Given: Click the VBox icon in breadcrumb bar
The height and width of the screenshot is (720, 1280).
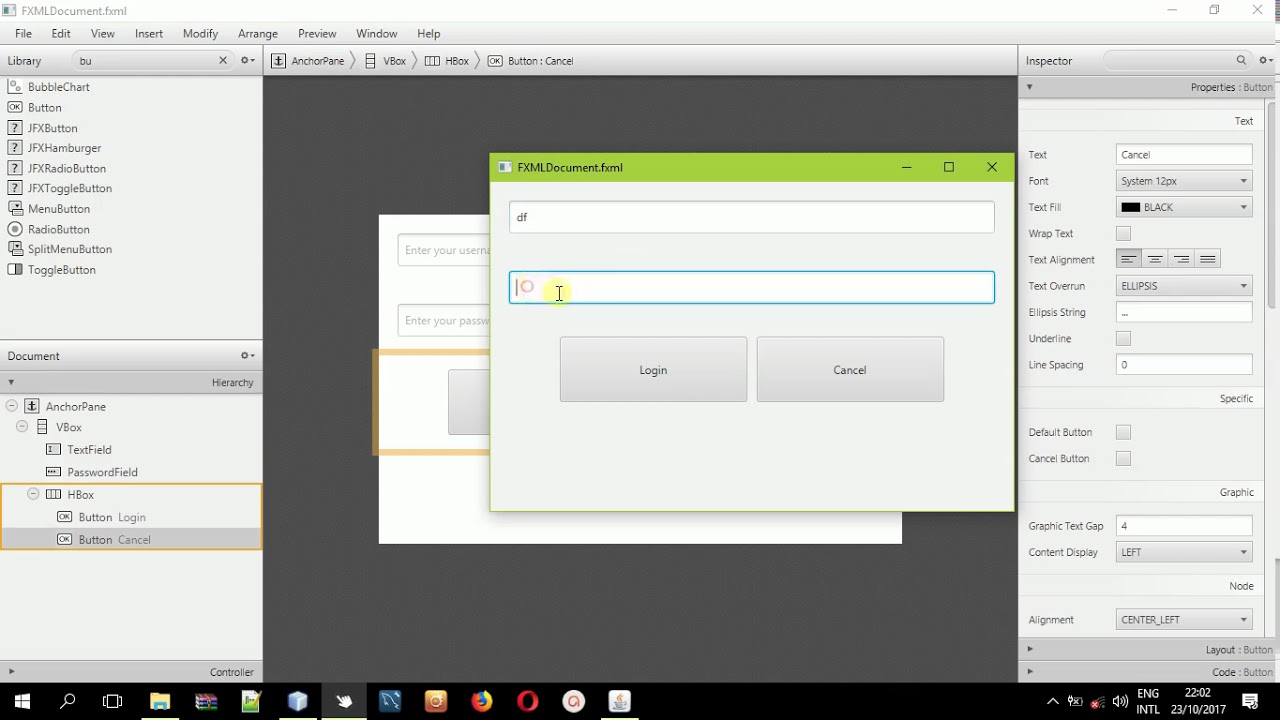Looking at the screenshot, I should click(370, 61).
